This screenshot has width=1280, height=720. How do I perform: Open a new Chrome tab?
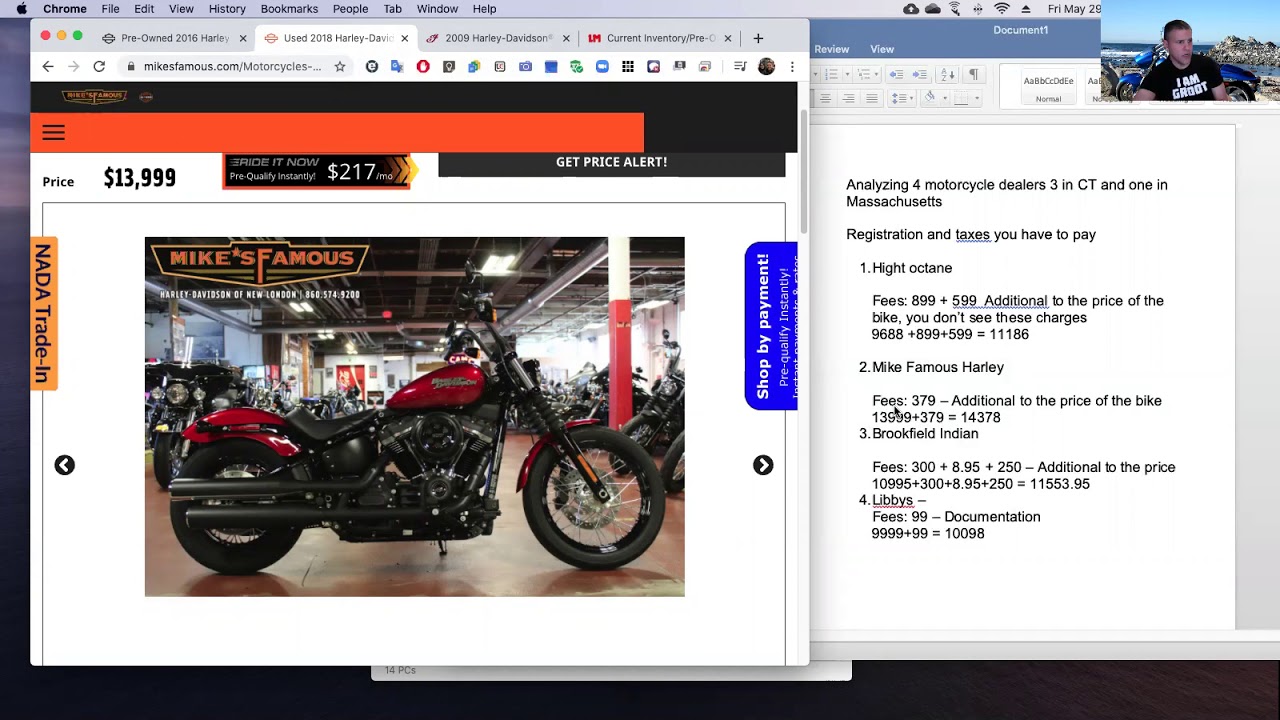click(x=758, y=38)
